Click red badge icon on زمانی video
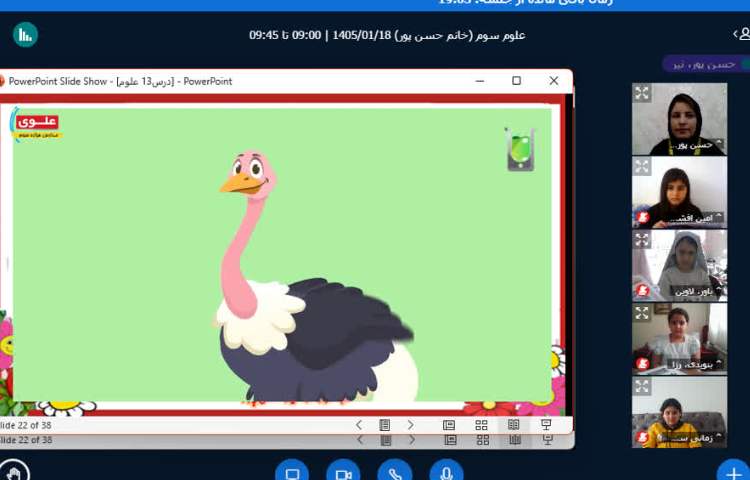 pos(643,437)
